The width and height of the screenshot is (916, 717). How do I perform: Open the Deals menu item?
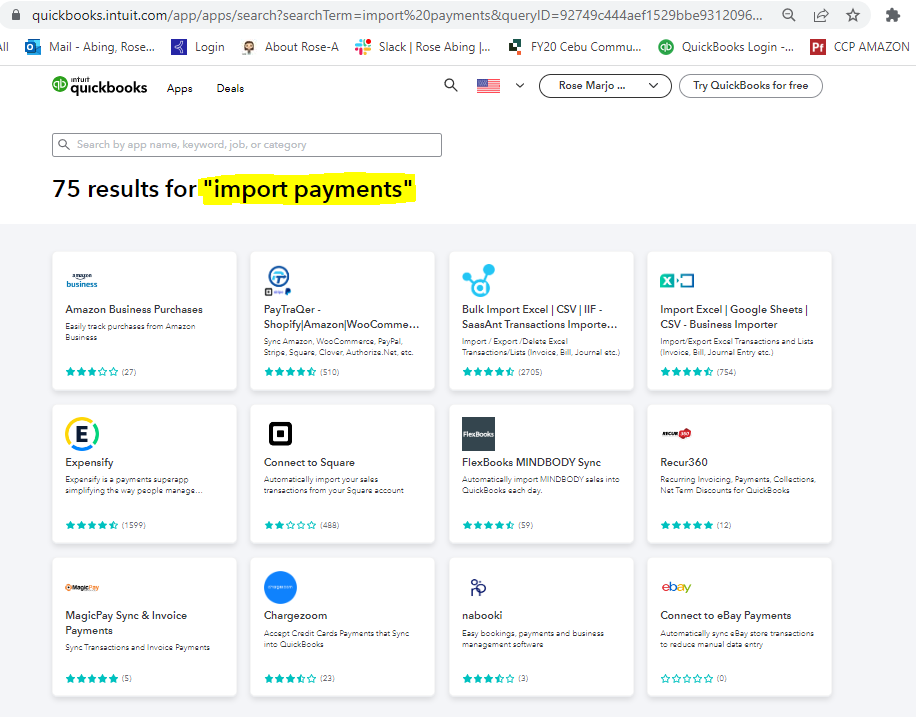pos(230,89)
